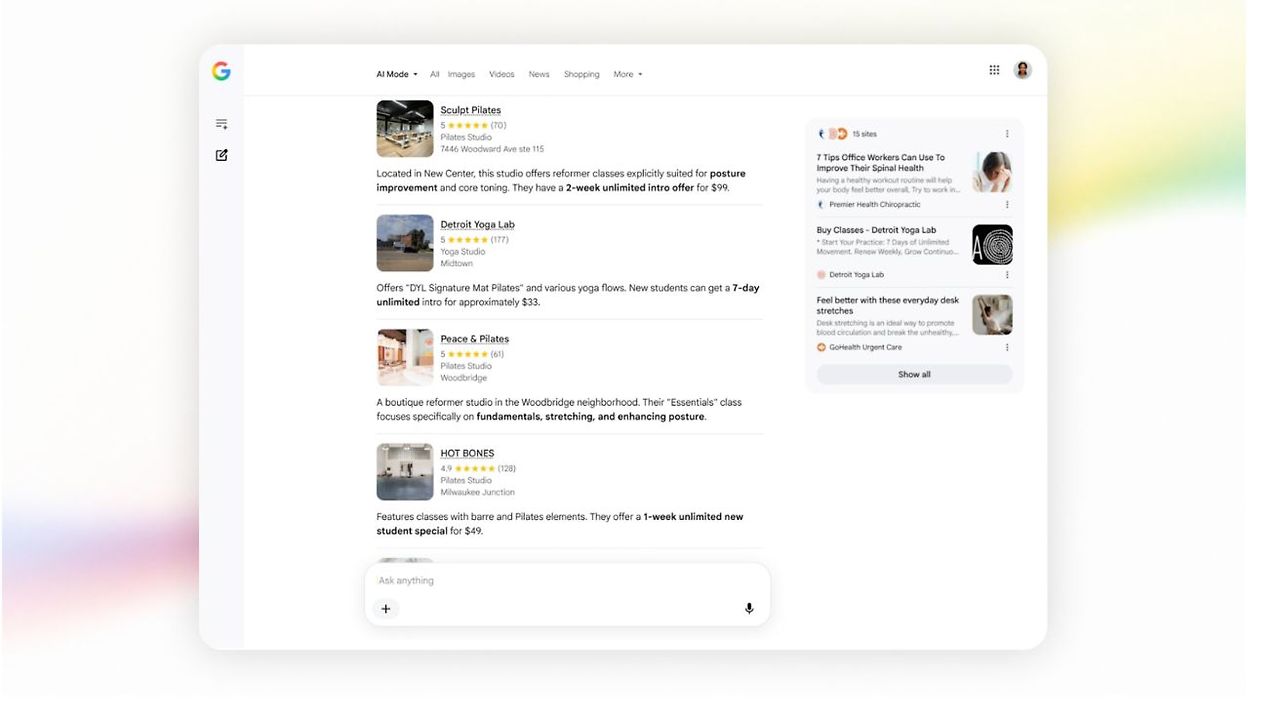
Task: Click the Detroit Yoga Lab star rating (177)
Action: click(x=475, y=240)
